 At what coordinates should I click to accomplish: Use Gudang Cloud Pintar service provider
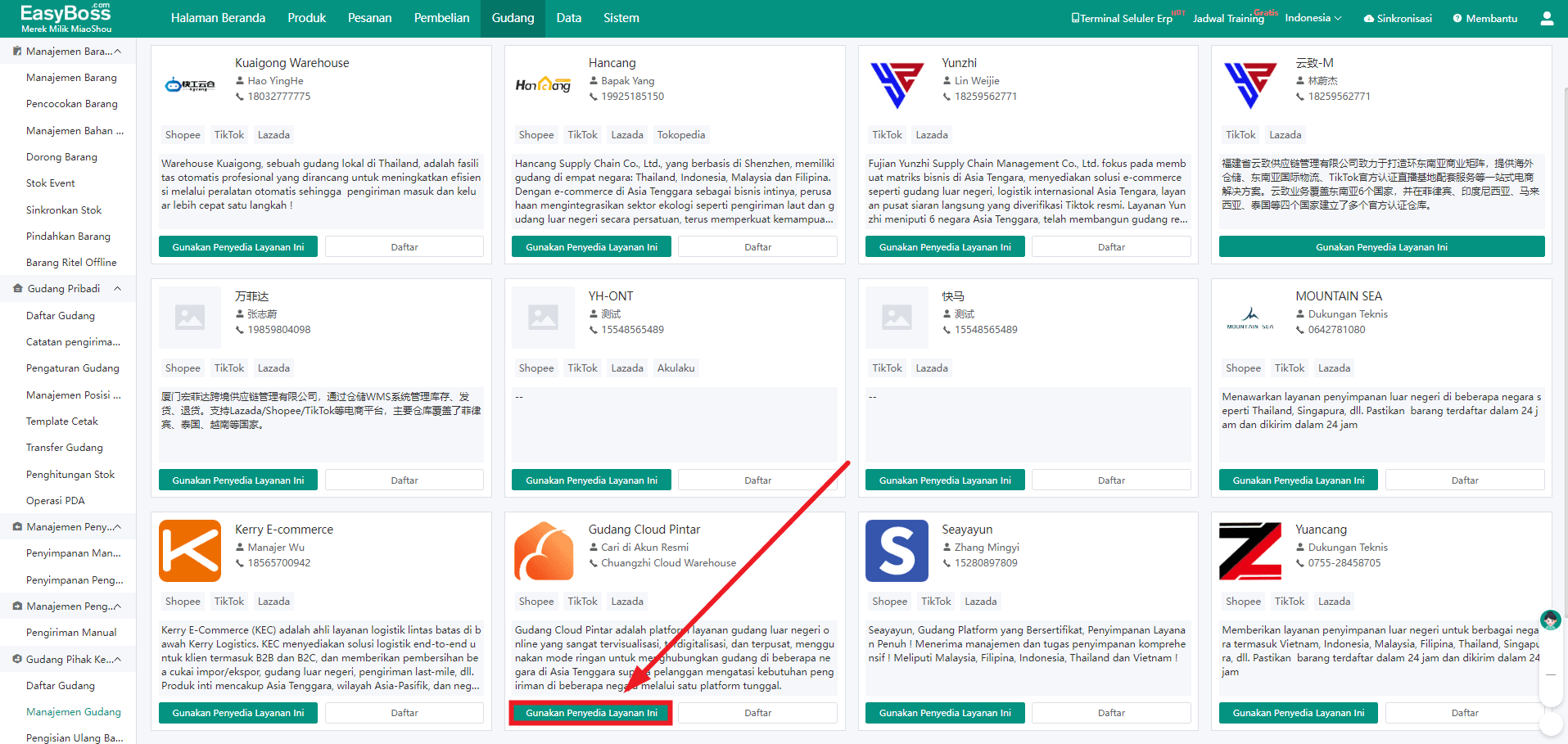(591, 713)
